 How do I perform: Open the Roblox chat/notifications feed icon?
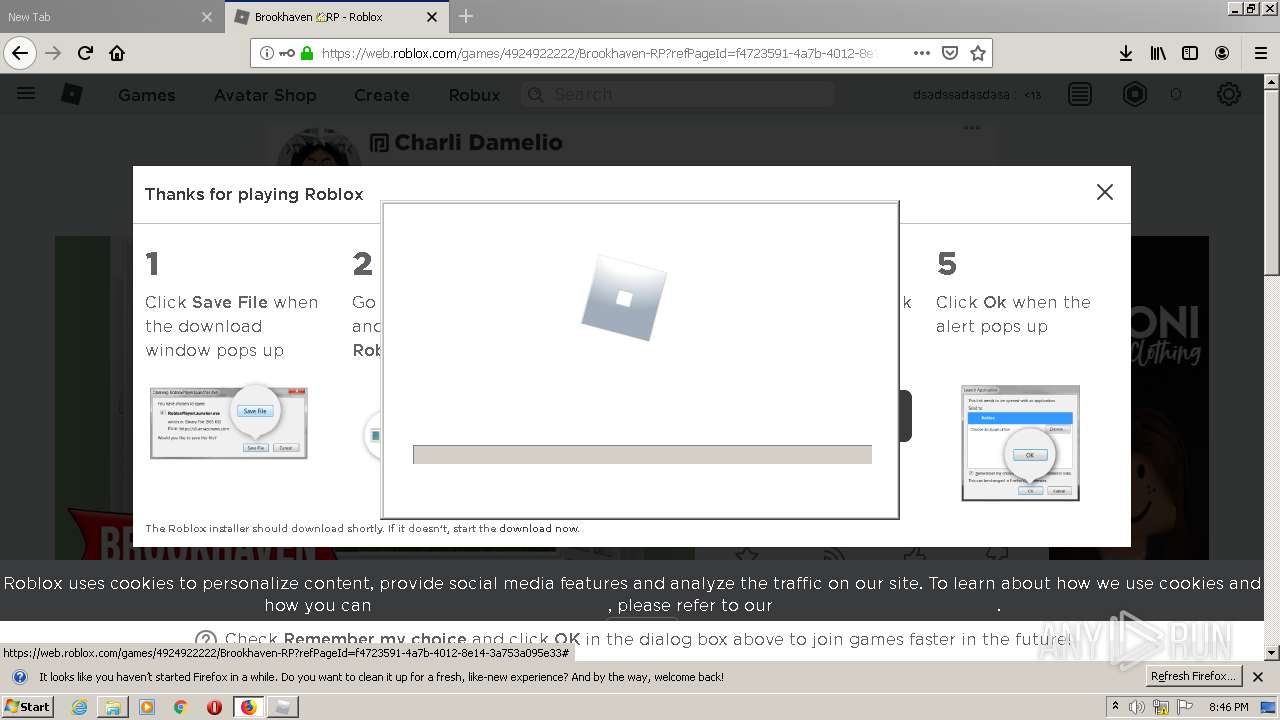point(1080,94)
